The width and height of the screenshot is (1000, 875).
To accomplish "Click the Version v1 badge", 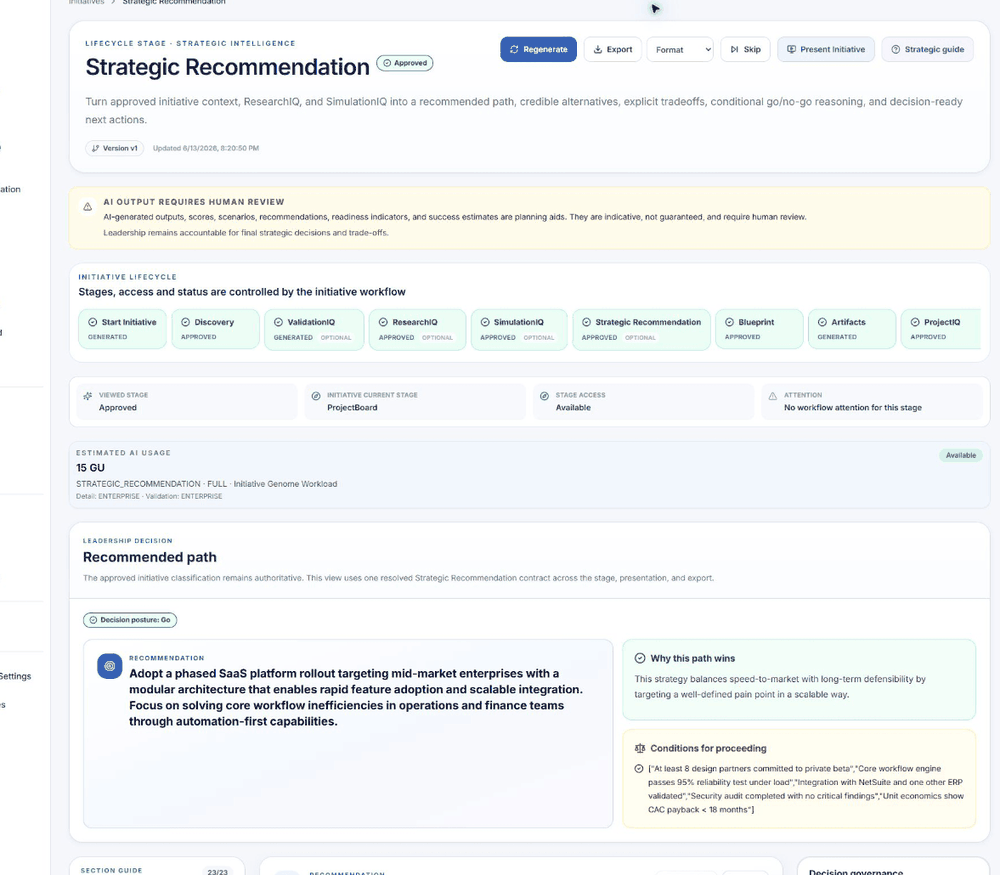I will pyautogui.click(x=115, y=148).
